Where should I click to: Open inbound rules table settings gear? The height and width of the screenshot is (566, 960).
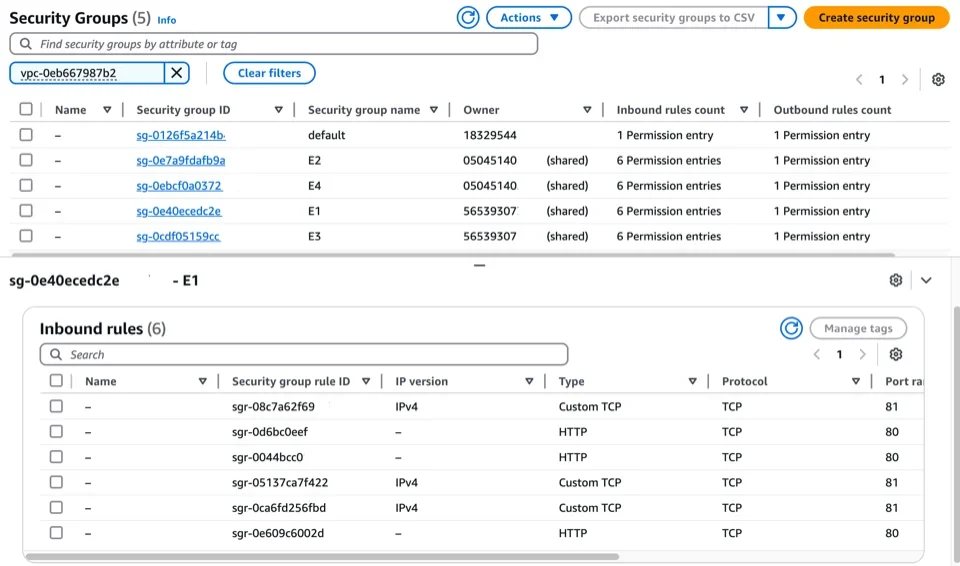click(x=895, y=355)
